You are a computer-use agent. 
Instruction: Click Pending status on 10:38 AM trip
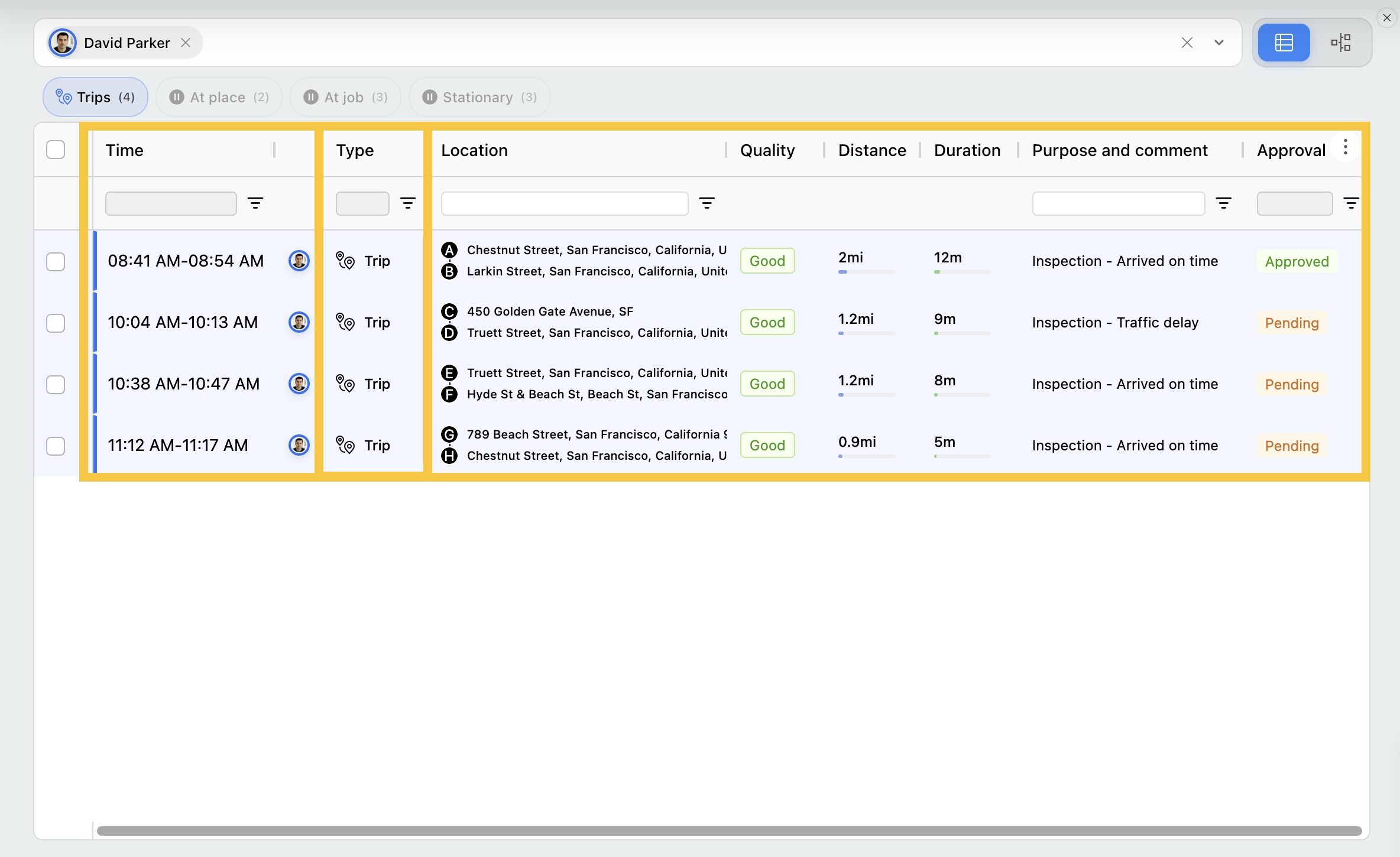coord(1292,384)
